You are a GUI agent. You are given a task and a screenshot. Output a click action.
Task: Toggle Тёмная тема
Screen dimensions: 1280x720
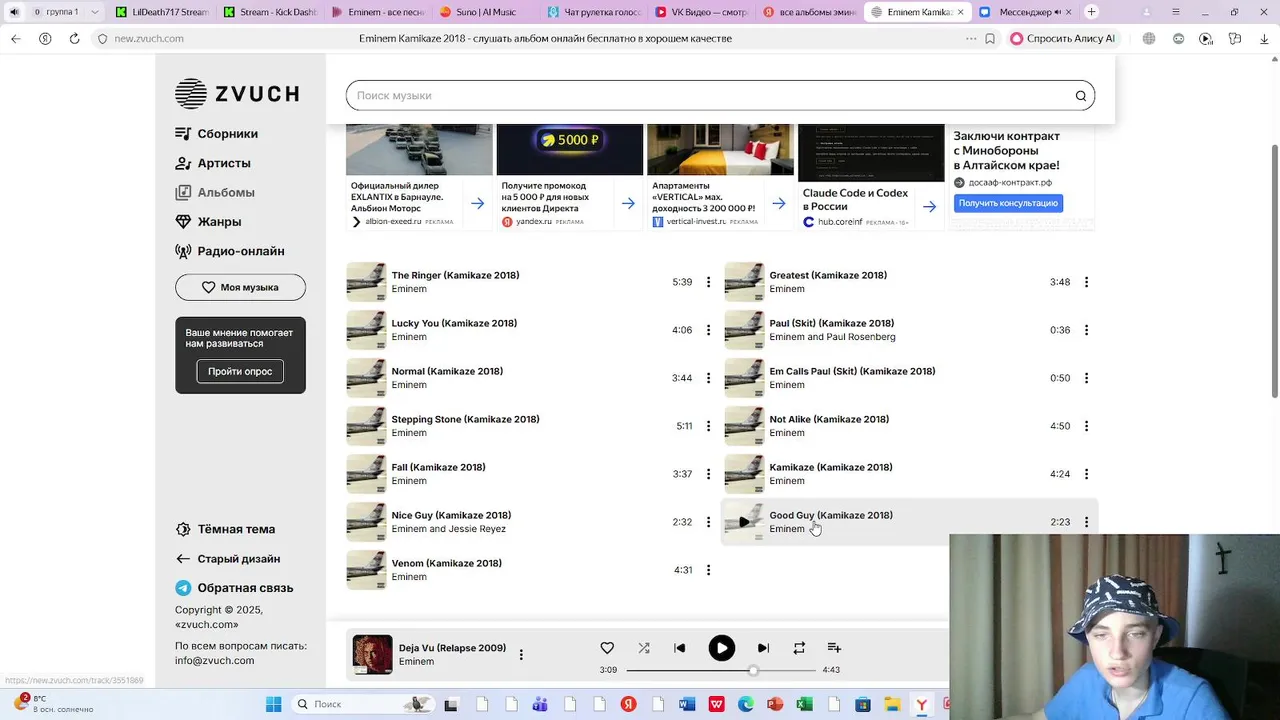pyautogui.click(x=225, y=529)
